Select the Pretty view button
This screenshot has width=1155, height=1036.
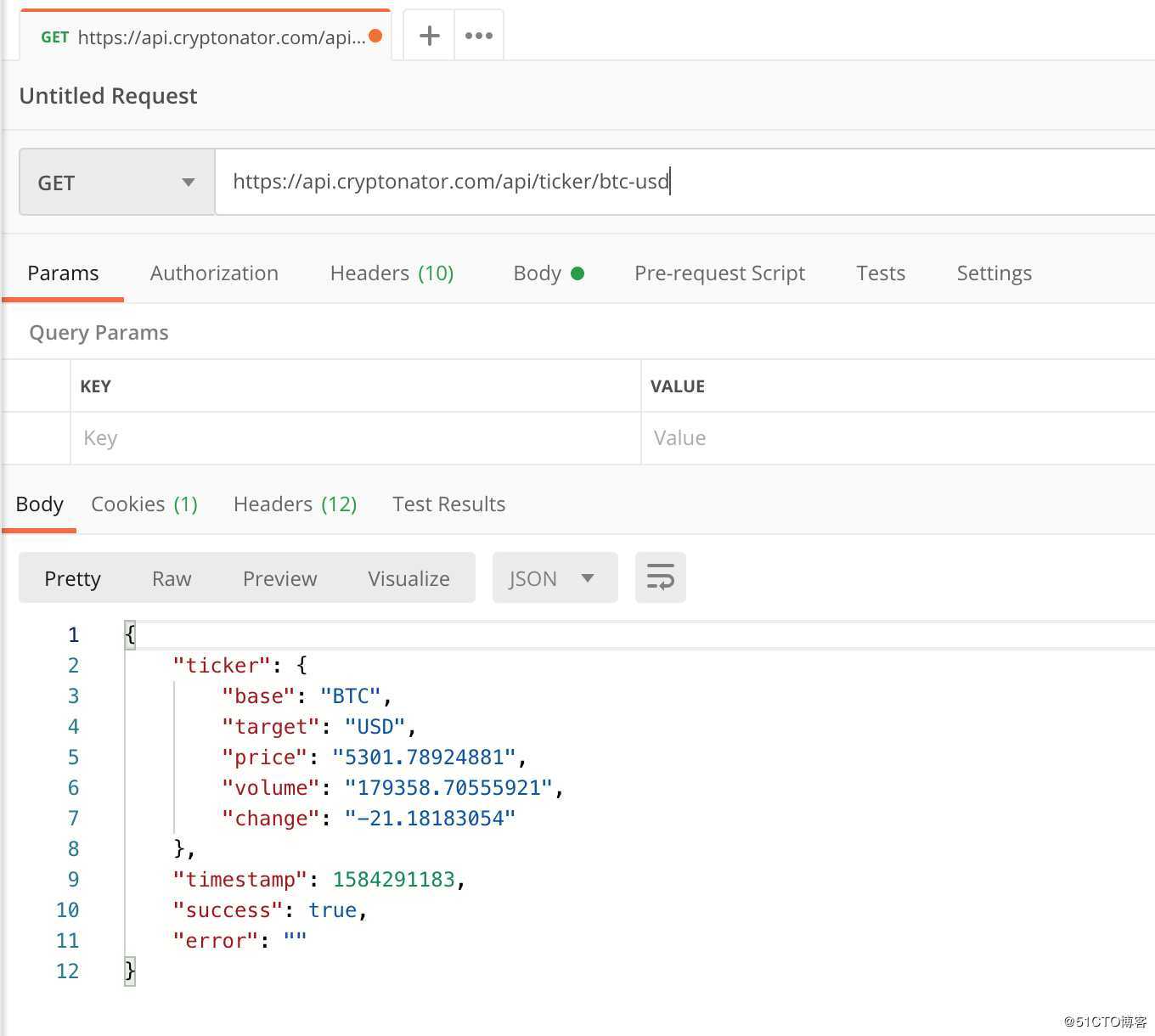(x=72, y=578)
